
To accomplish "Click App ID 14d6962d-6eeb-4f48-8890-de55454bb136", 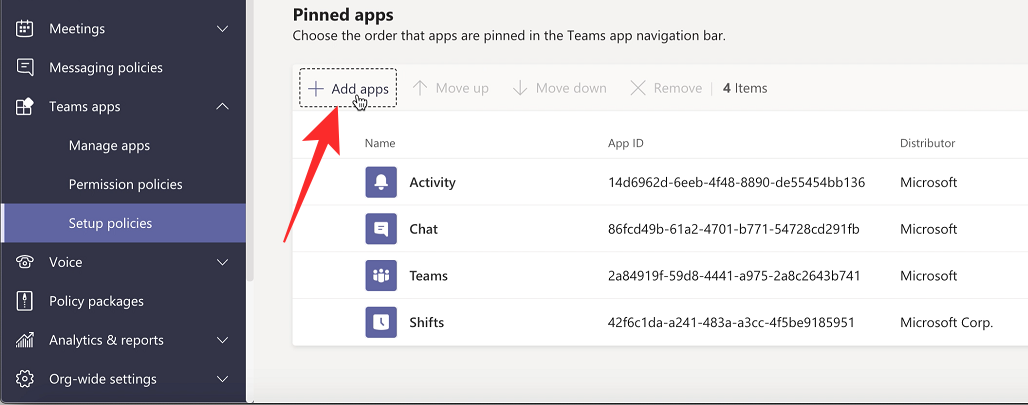I will pyautogui.click(x=737, y=182).
